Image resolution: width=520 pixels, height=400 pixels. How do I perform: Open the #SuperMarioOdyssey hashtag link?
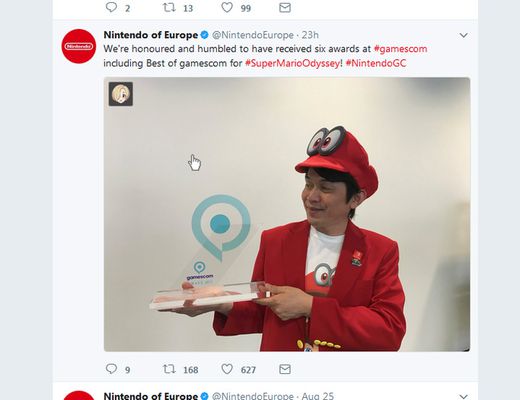[292, 63]
